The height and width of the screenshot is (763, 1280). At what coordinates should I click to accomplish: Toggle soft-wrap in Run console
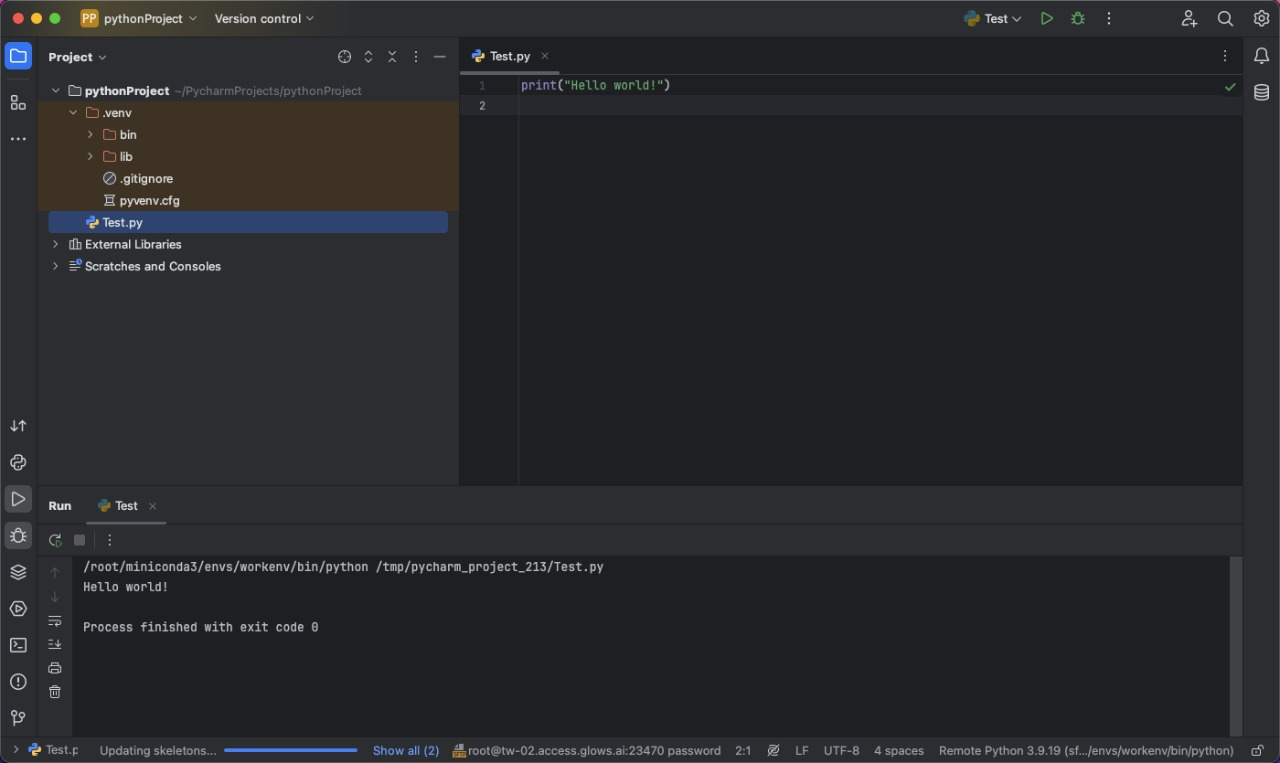pyautogui.click(x=55, y=620)
